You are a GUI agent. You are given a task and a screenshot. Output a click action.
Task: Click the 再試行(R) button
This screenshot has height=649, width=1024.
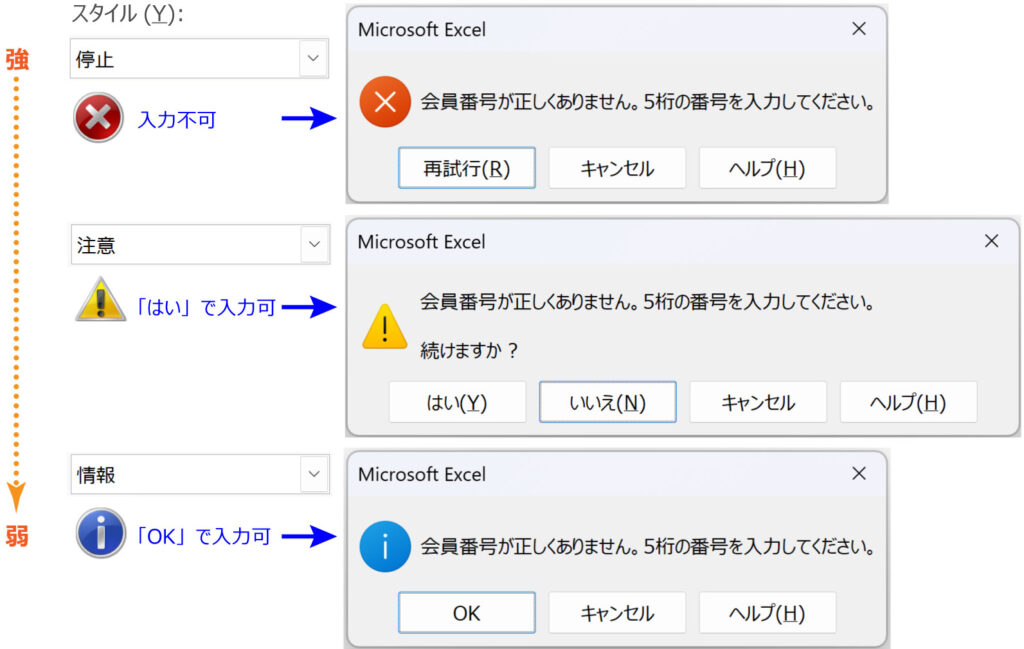(x=467, y=168)
